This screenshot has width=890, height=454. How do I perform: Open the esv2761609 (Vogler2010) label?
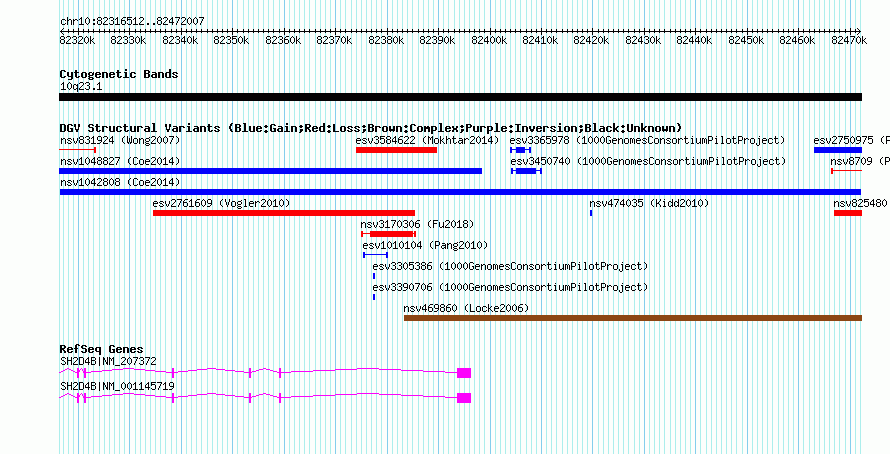pos(221,203)
